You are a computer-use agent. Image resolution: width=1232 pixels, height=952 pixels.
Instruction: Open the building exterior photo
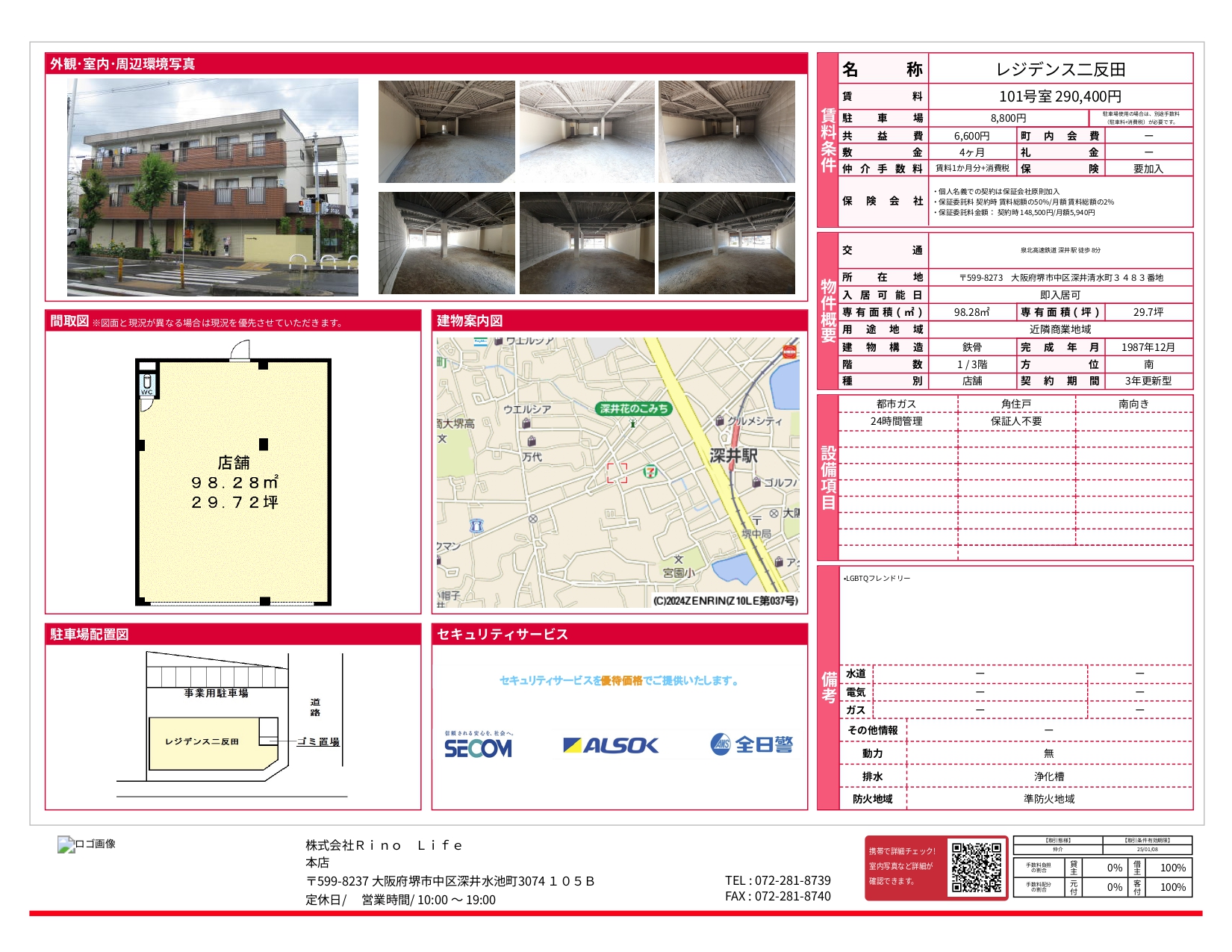click(x=213, y=187)
